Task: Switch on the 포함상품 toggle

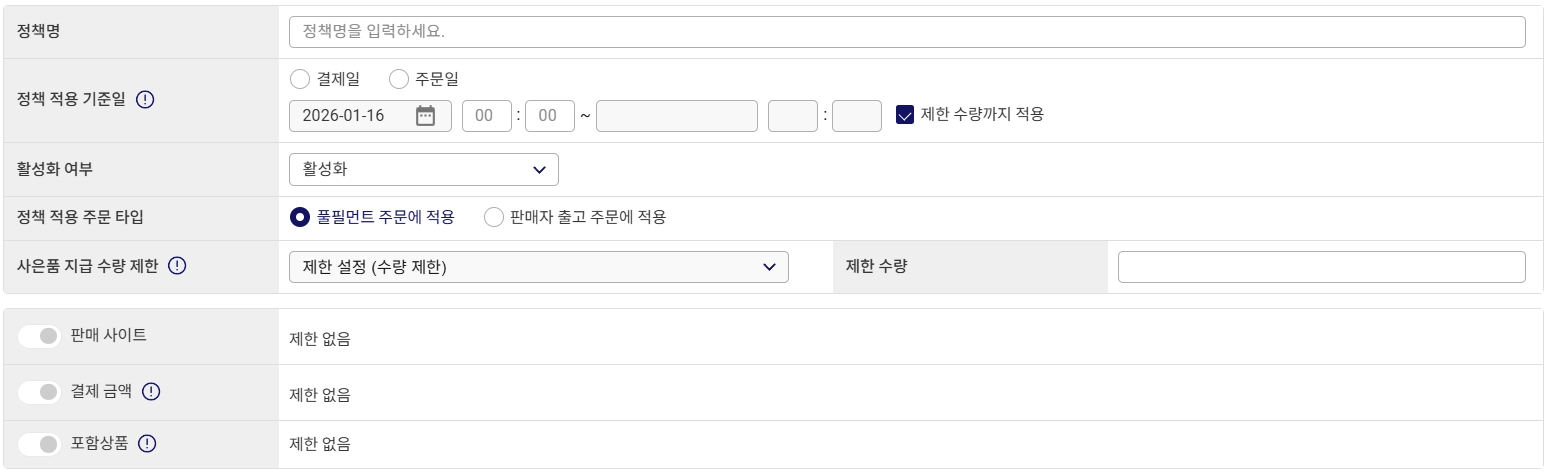Action: [x=40, y=444]
